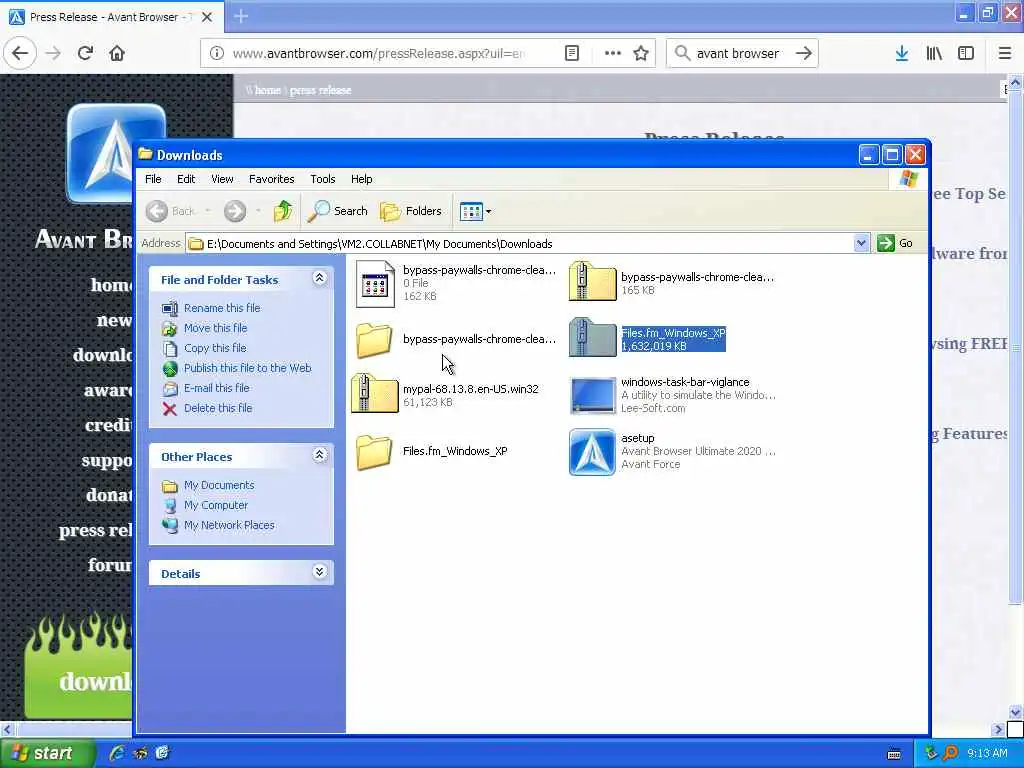The image size is (1024, 768).
Task: Open the Favorites menu
Action: (x=272, y=179)
